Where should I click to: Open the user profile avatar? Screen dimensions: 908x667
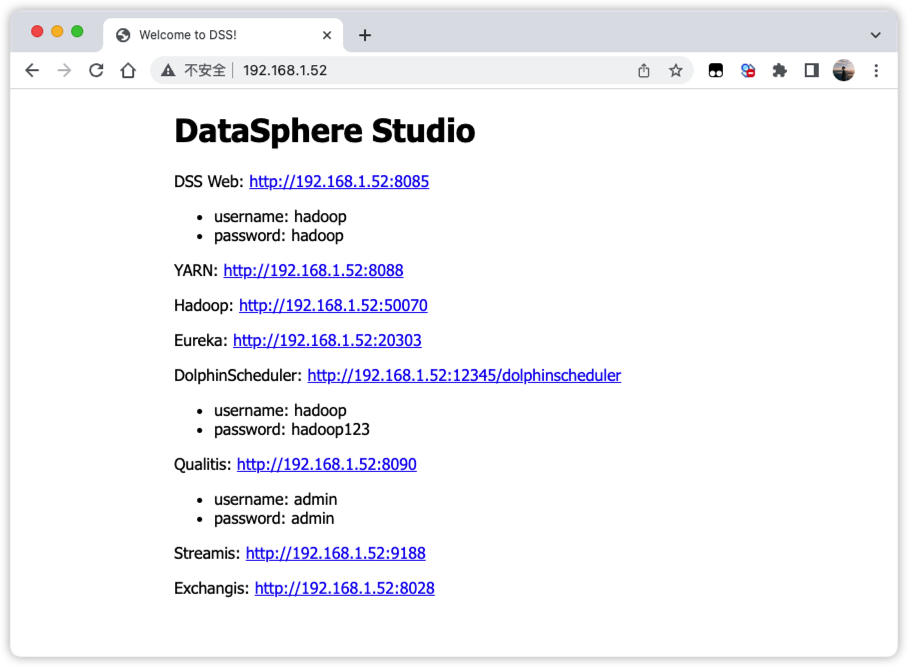point(844,71)
